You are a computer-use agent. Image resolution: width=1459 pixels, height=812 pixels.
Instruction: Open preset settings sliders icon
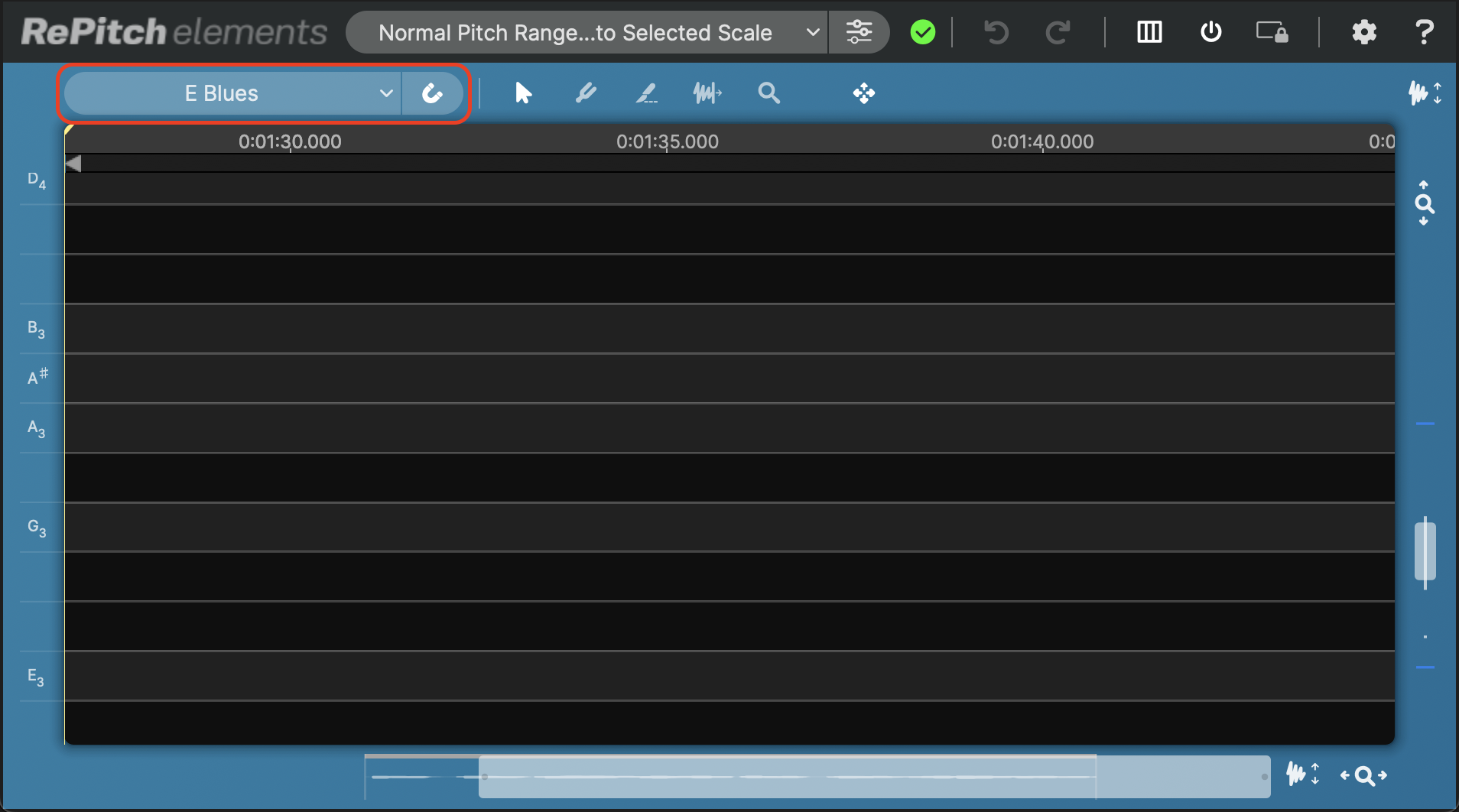pyautogui.click(x=859, y=32)
